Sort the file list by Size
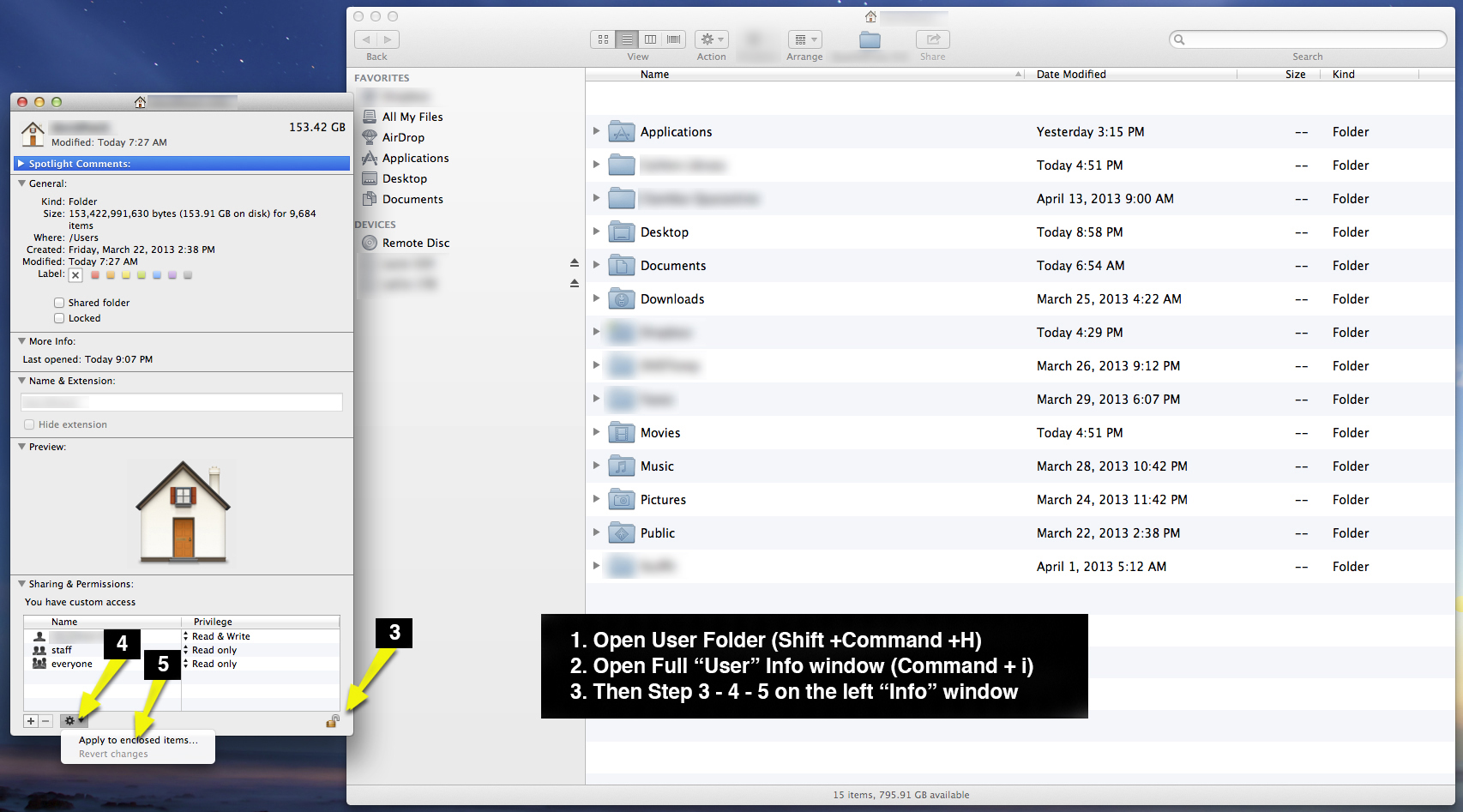 (1295, 75)
